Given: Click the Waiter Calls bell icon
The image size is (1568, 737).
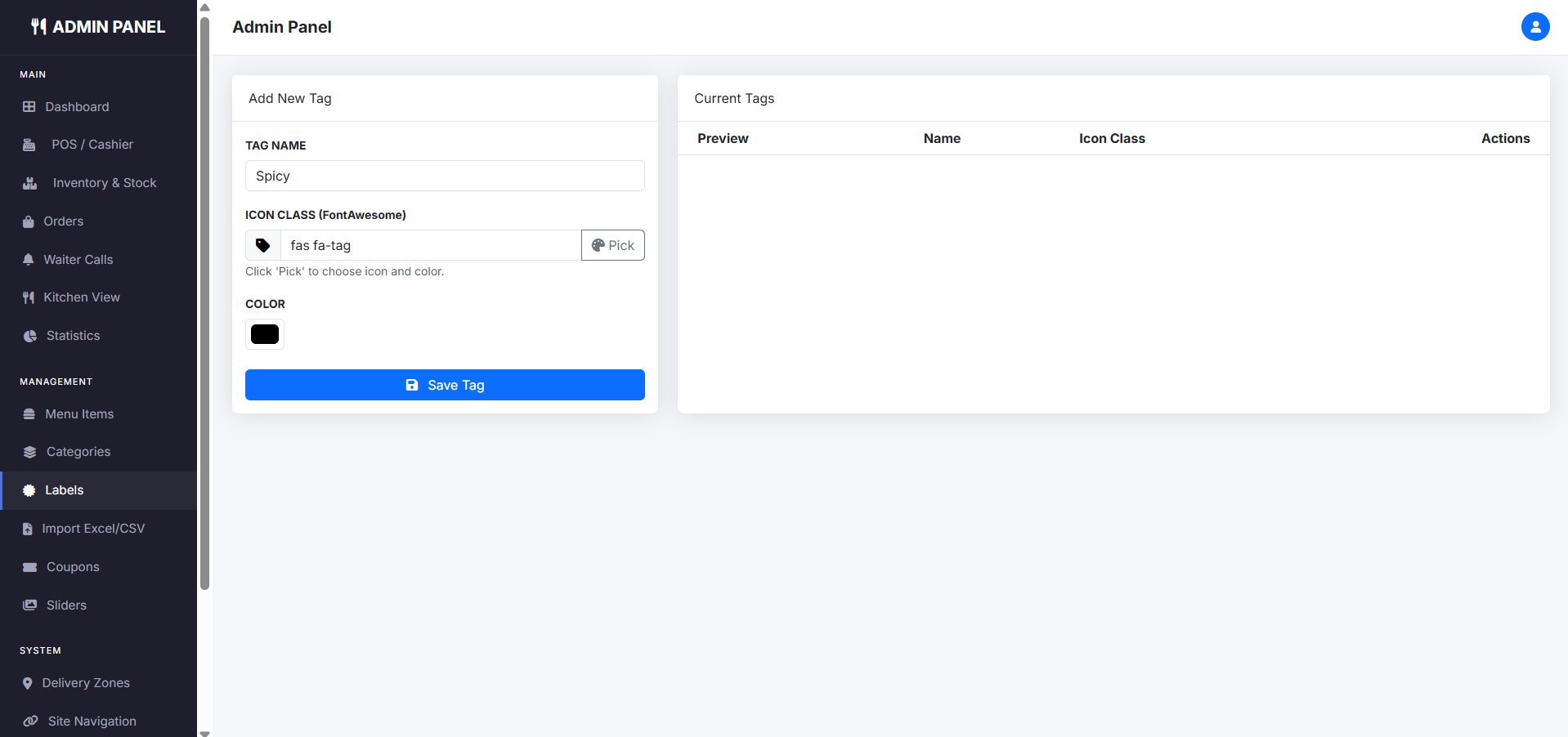Looking at the screenshot, I should pyautogui.click(x=29, y=260).
